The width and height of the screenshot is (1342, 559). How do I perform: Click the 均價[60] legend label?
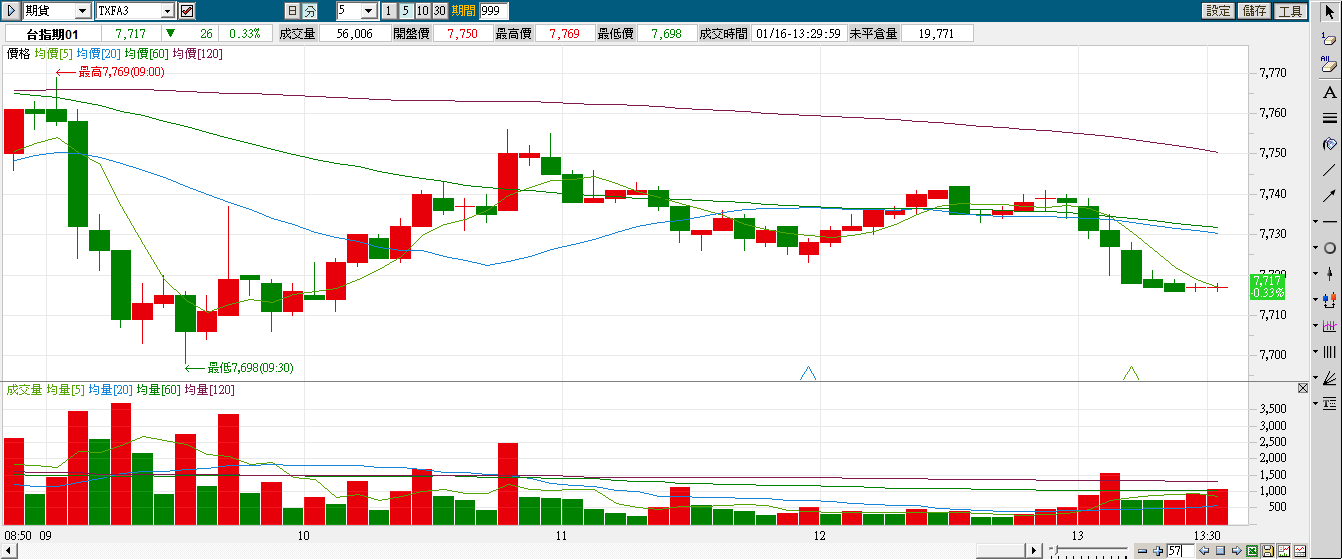click(144, 54)
